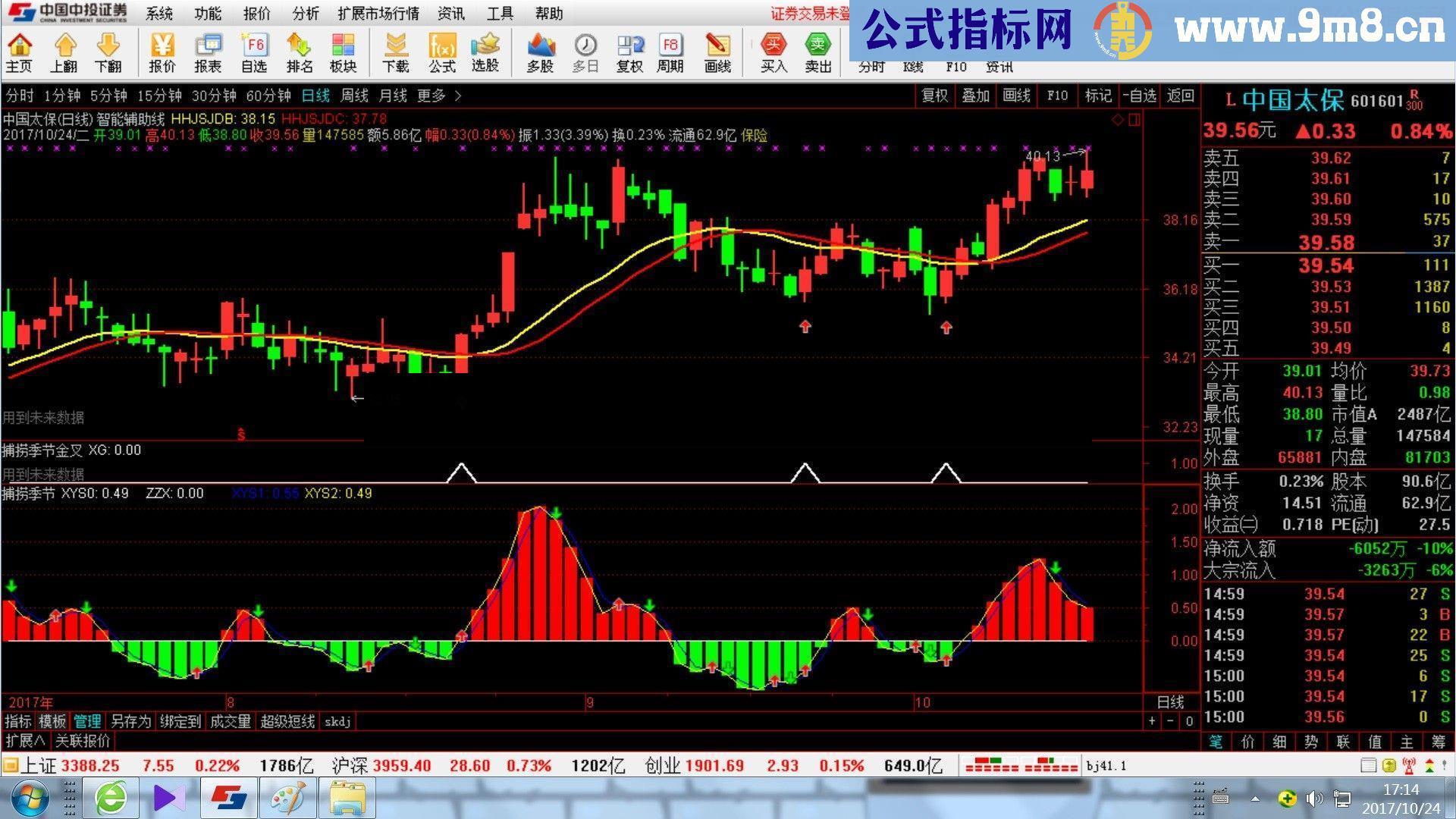
Task: Expand 更多 for more timeframes
Action: click(432, 96)
